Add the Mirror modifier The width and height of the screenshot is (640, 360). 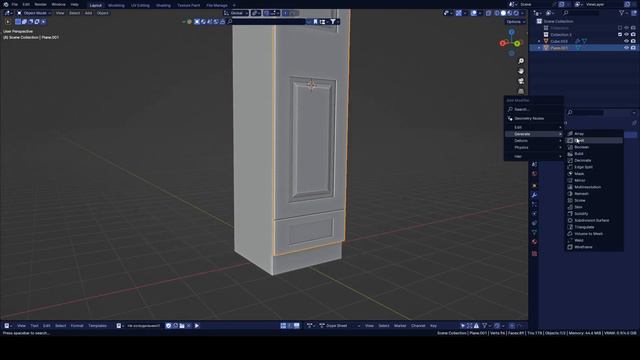(x=594, y=180)
